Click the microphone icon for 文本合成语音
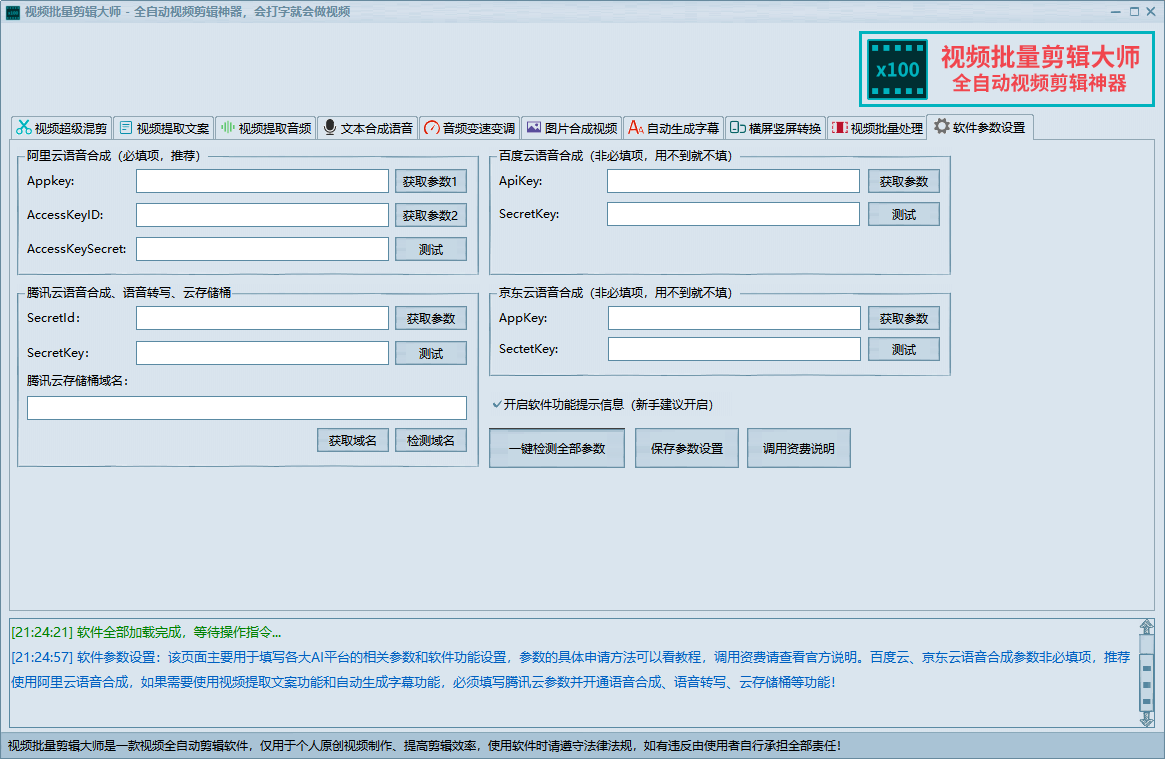The image size is (1165, 759). point(330,128)
